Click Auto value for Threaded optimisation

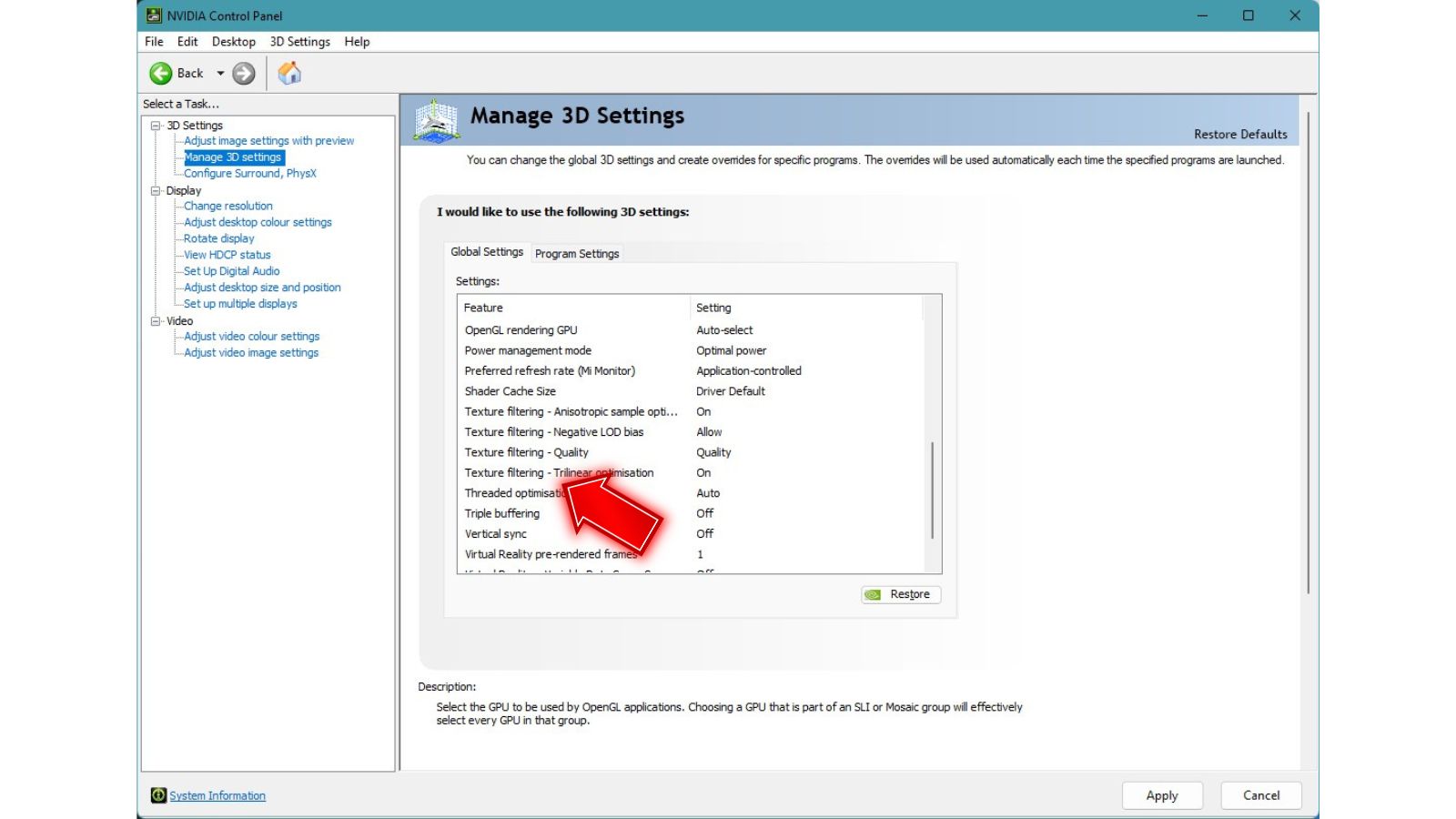[708, 494]
